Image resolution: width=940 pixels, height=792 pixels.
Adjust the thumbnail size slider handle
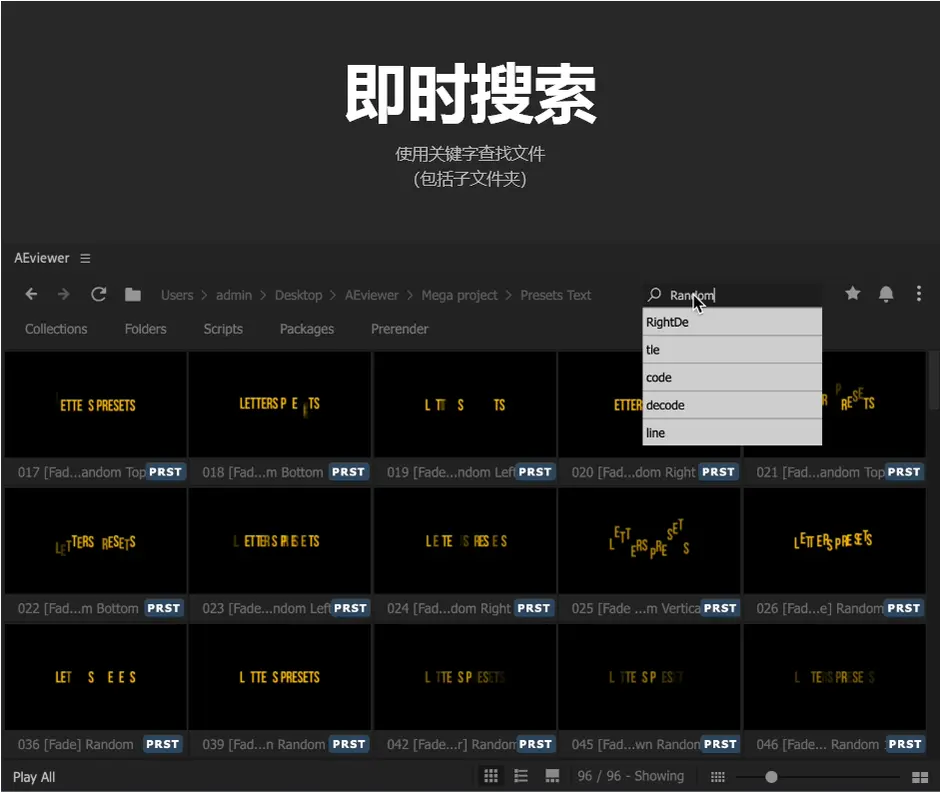coord(772,777)
